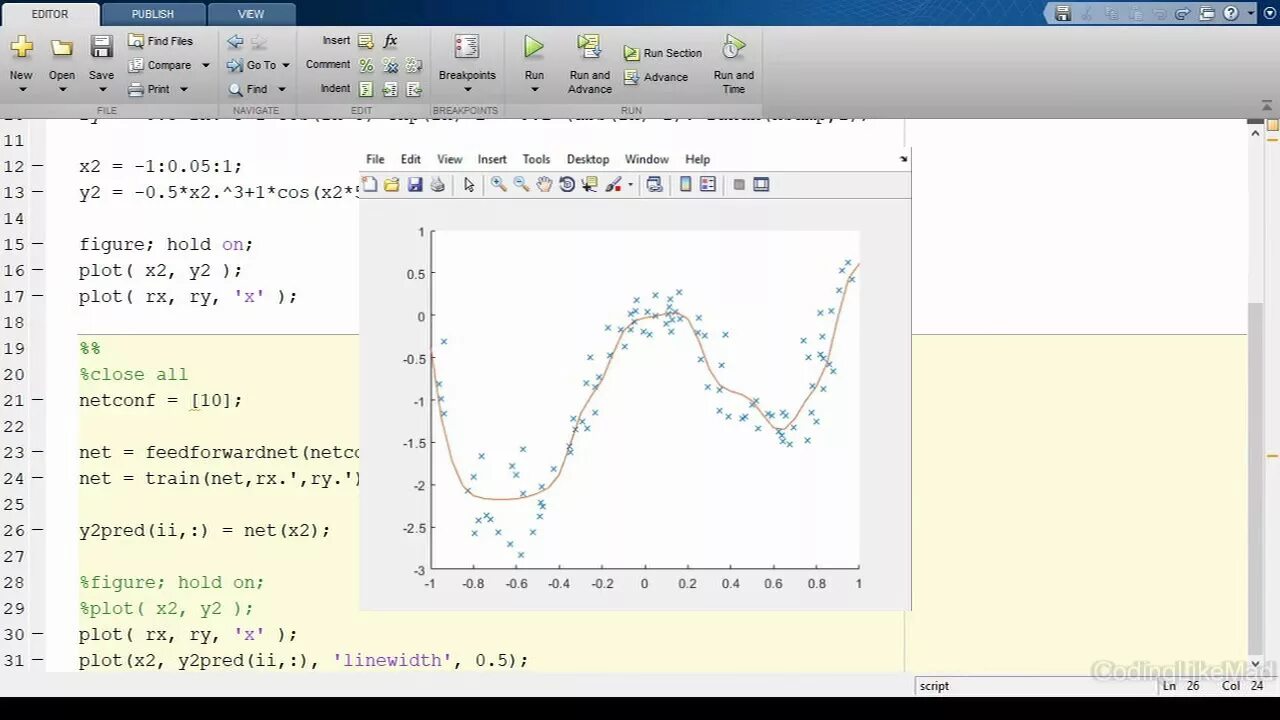The image size is (1280, 720).
Task: Click the Smart Indent icon
Action: (x=366, y=89)
